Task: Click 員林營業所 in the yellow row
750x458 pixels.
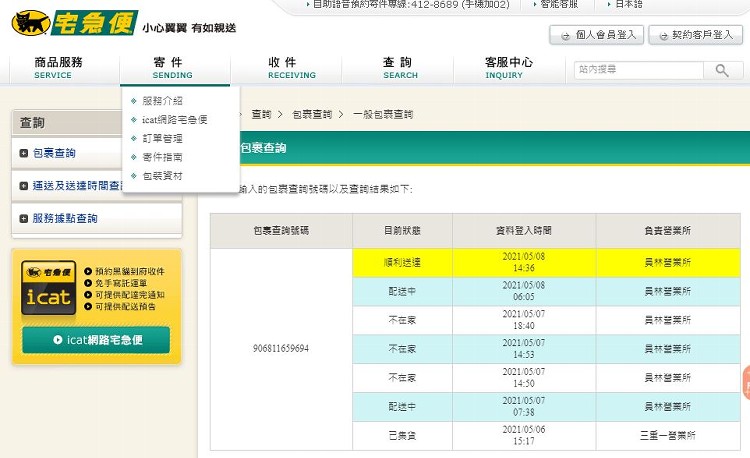Action: 668,262
